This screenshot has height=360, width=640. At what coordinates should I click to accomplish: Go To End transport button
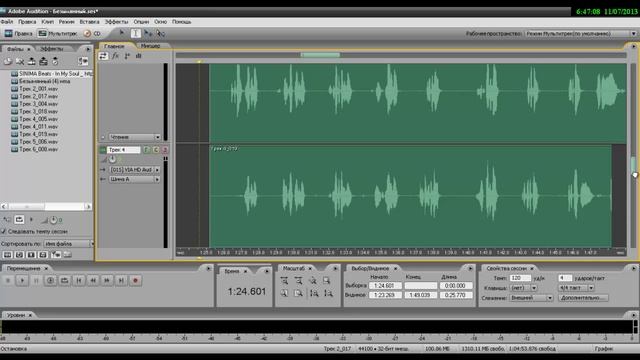pyautogui.click(x=121, y=280)
